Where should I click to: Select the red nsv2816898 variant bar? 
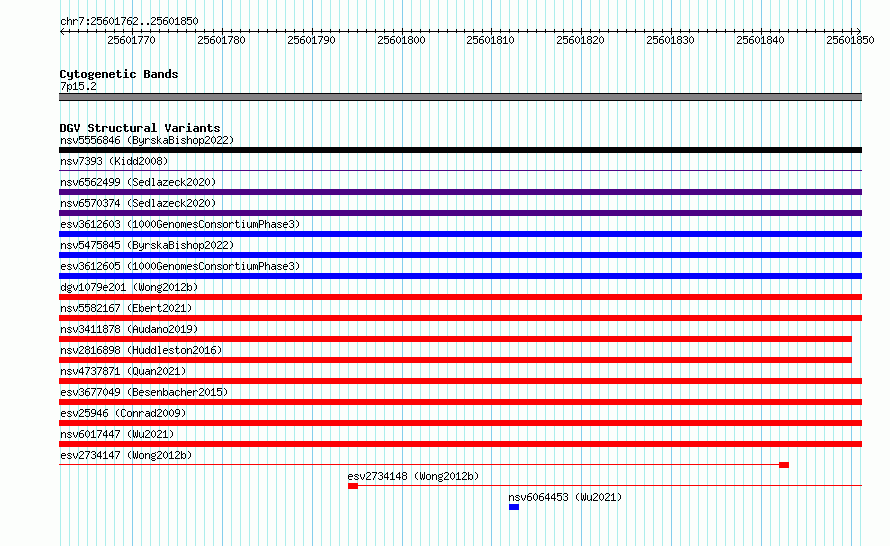(x=455, y=360)
